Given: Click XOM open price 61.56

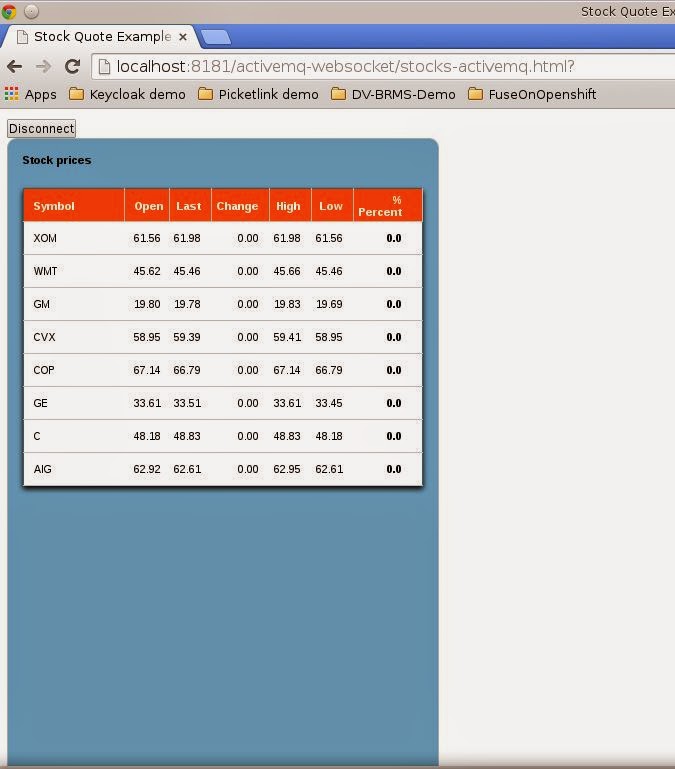Looking at the screenshot, I should click(147, 238).
